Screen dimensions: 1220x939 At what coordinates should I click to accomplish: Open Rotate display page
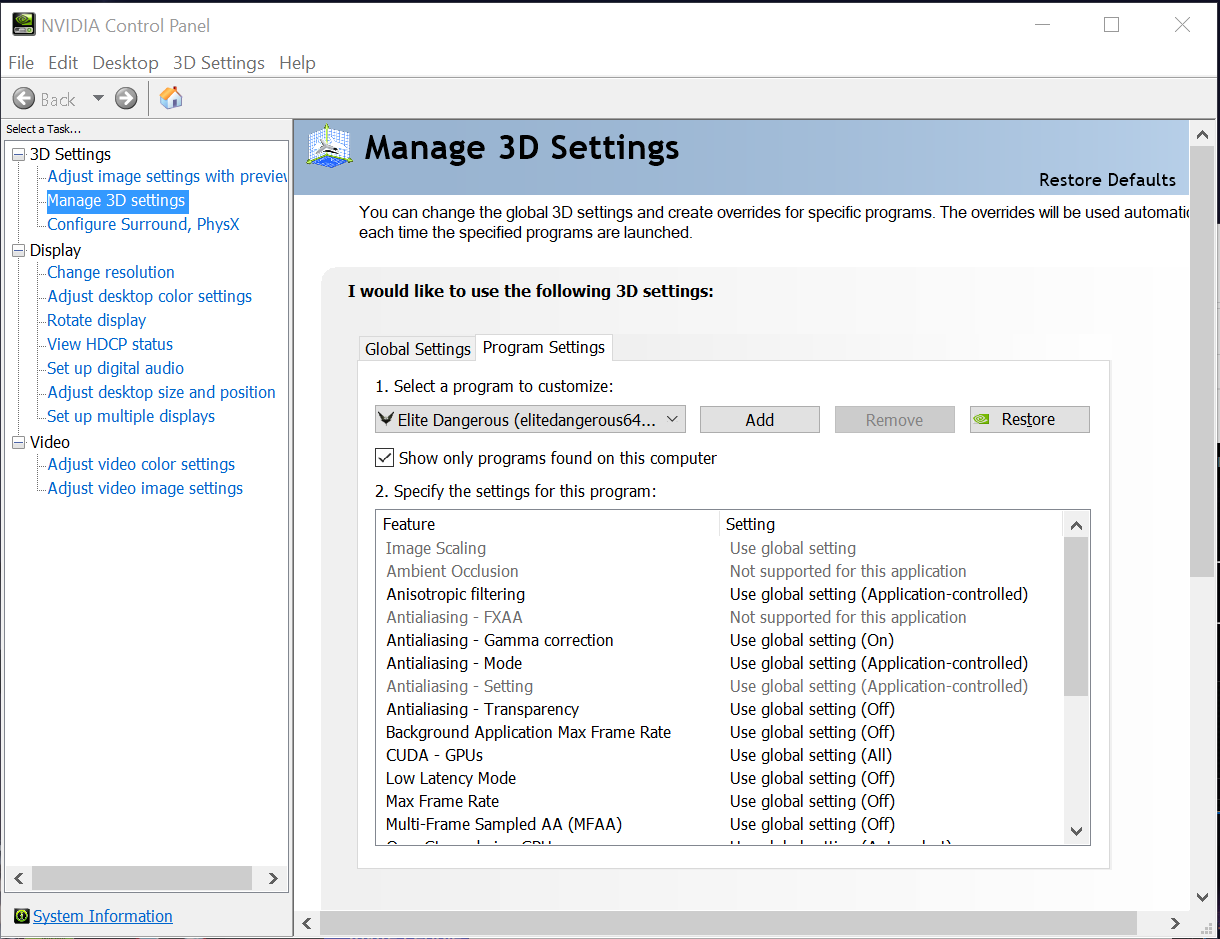(x=97, y=320)
